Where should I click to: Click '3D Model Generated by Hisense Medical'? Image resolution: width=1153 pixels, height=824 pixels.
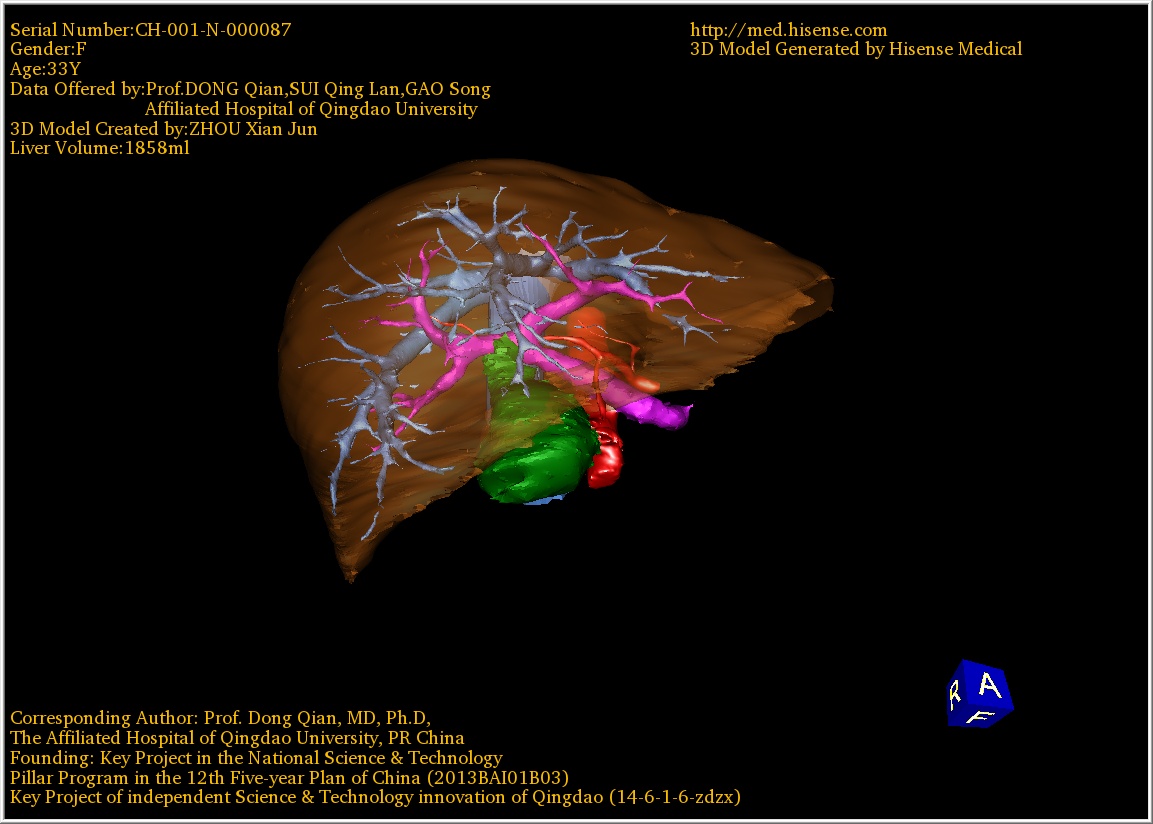[x=856, y=49]
